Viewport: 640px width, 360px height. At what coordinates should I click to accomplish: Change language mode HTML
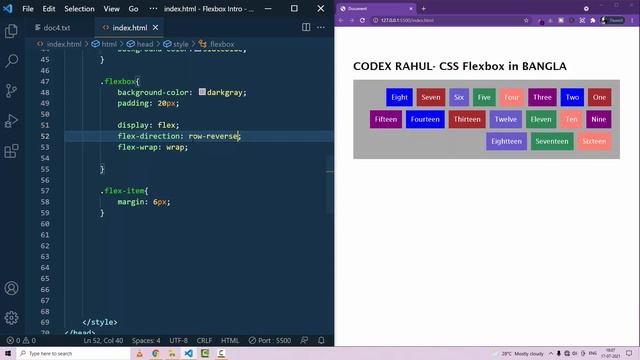pyautogui.click(x=230, y=340)
